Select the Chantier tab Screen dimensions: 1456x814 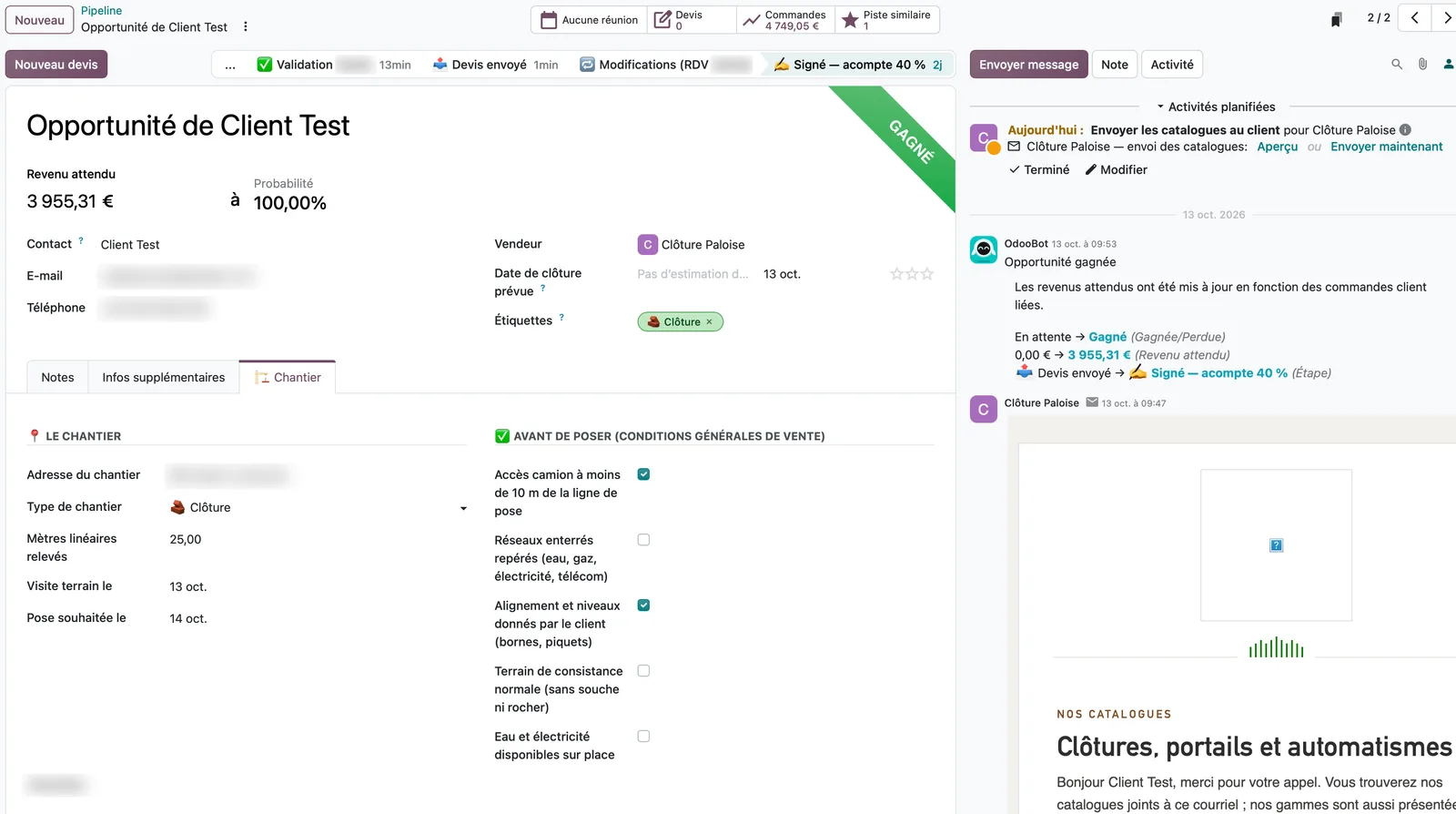(x=288, y=377)
